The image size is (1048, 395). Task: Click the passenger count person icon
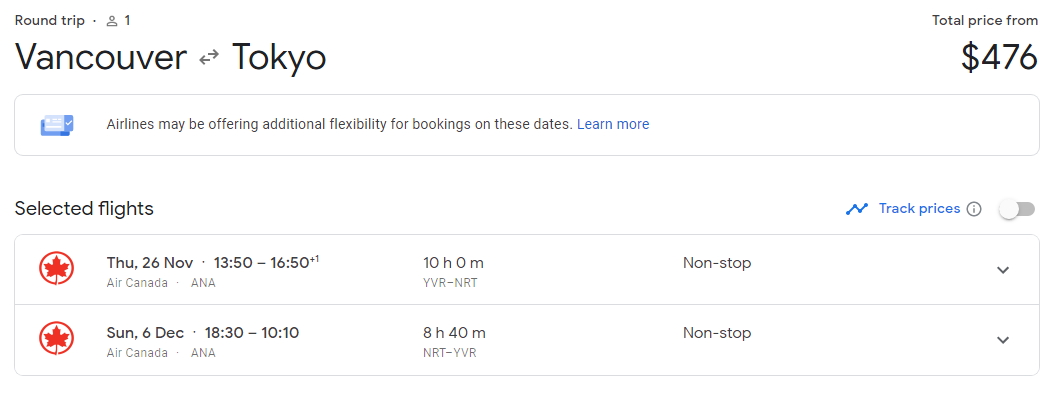coord(112,21)
